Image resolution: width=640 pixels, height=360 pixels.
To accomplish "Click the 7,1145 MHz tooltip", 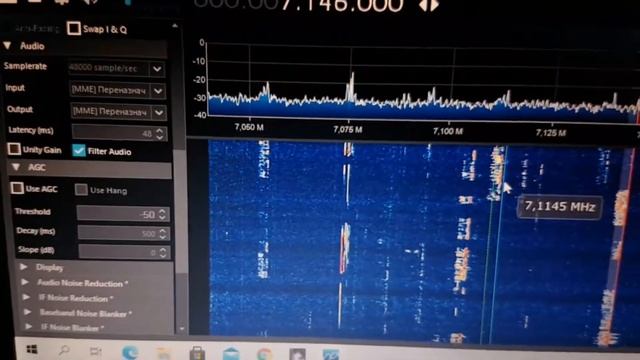I will [559, 207].
